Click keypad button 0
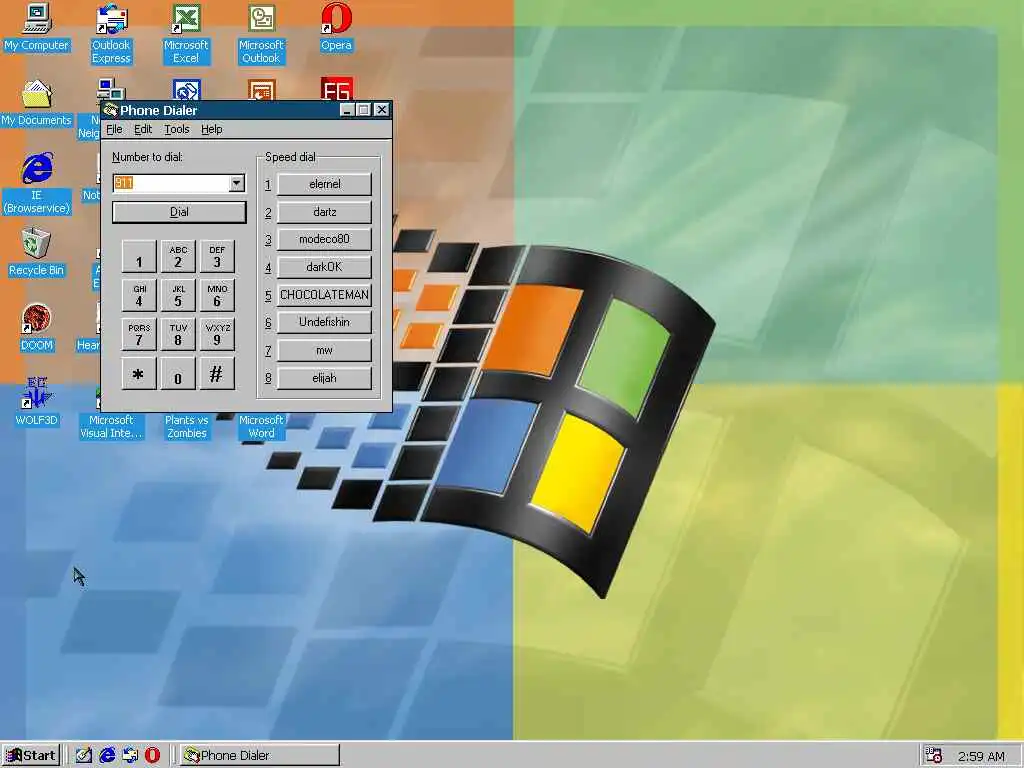The height and width of the screenshot is (768, 1024). coord(178,374)
